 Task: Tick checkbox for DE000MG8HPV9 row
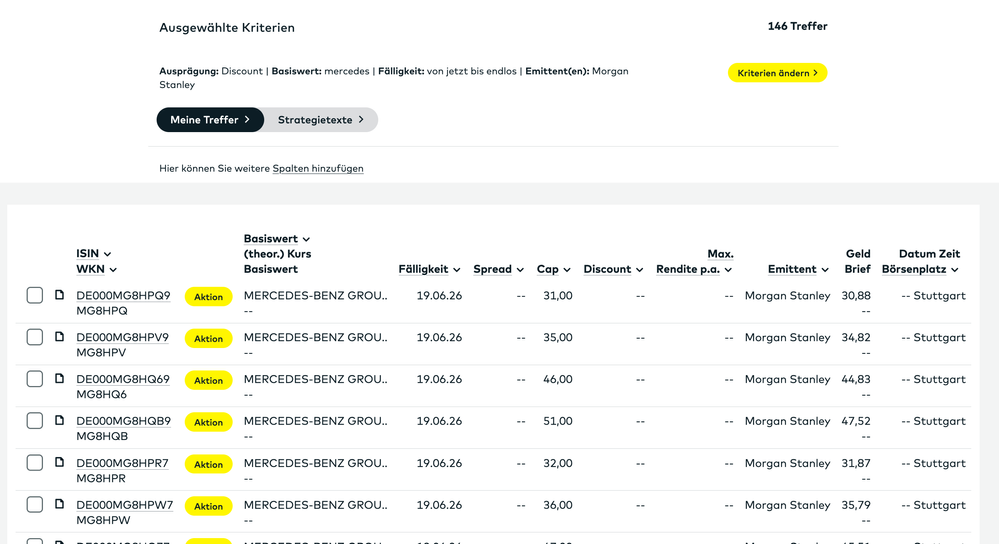34,337
